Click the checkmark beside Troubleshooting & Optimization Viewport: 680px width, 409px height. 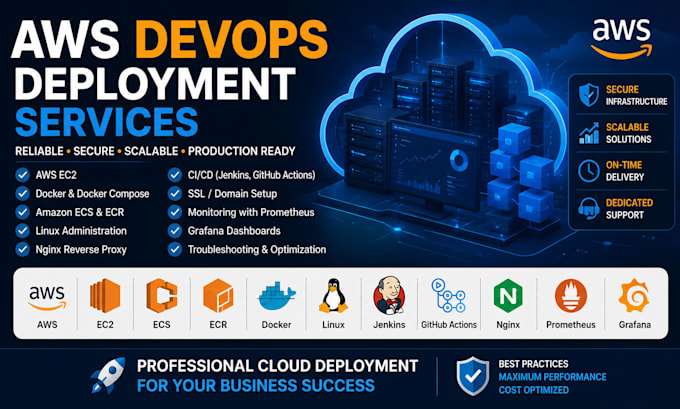coord(175,249)
